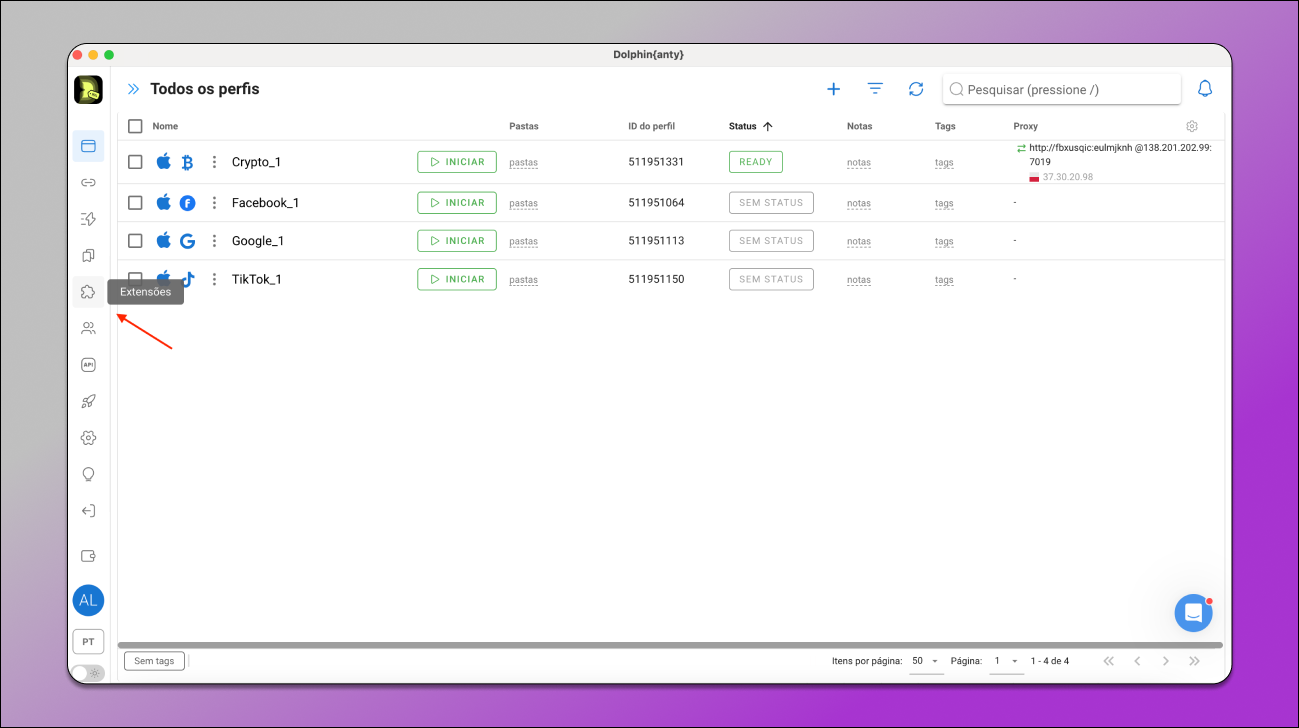
Task: Tick the select-all profiles checkbox
Action: pos(135,126)
